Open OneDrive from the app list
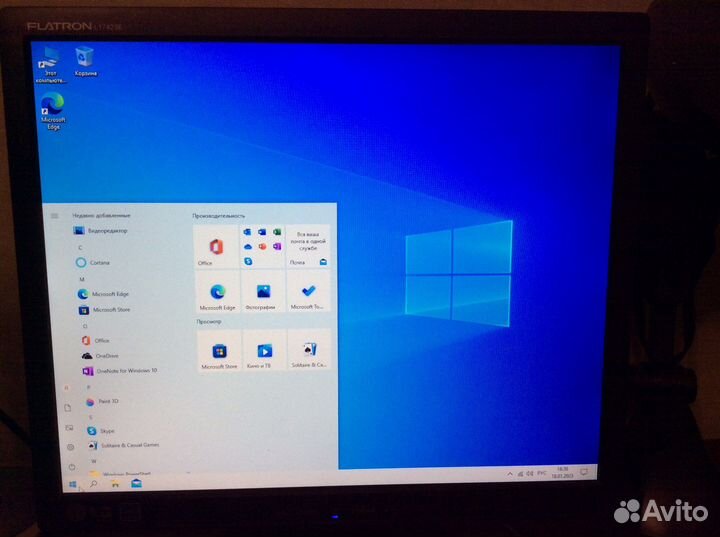 click(x=101, y=356)
